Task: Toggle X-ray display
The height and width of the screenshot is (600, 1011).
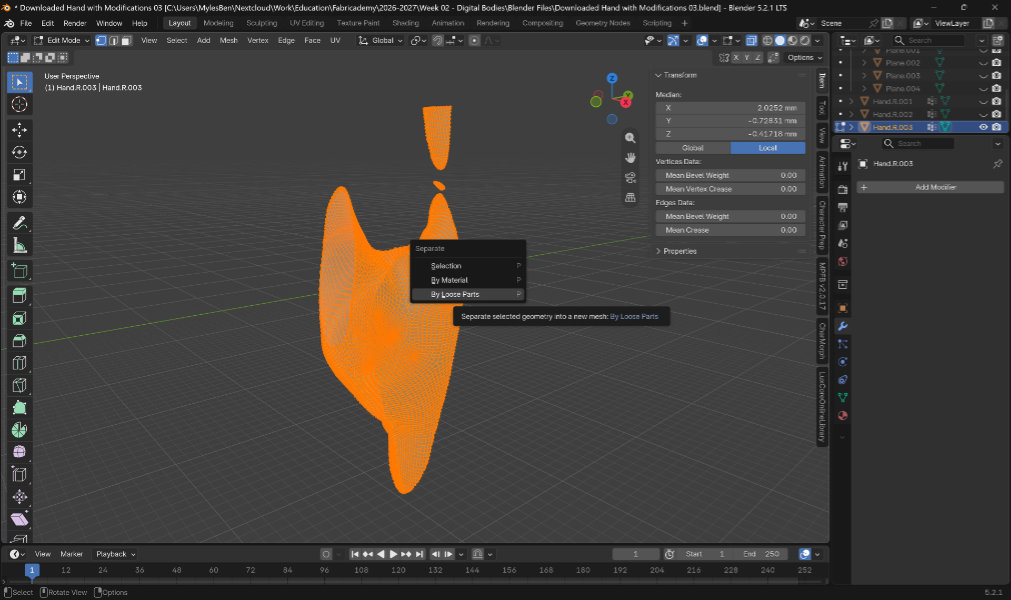Action: click(751, 40)
